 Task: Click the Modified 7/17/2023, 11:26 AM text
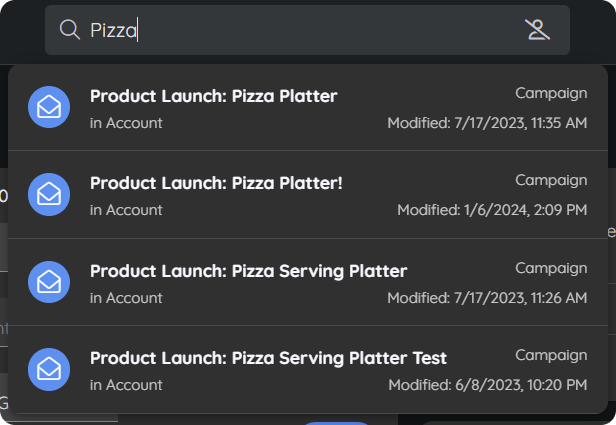(487, 298)
